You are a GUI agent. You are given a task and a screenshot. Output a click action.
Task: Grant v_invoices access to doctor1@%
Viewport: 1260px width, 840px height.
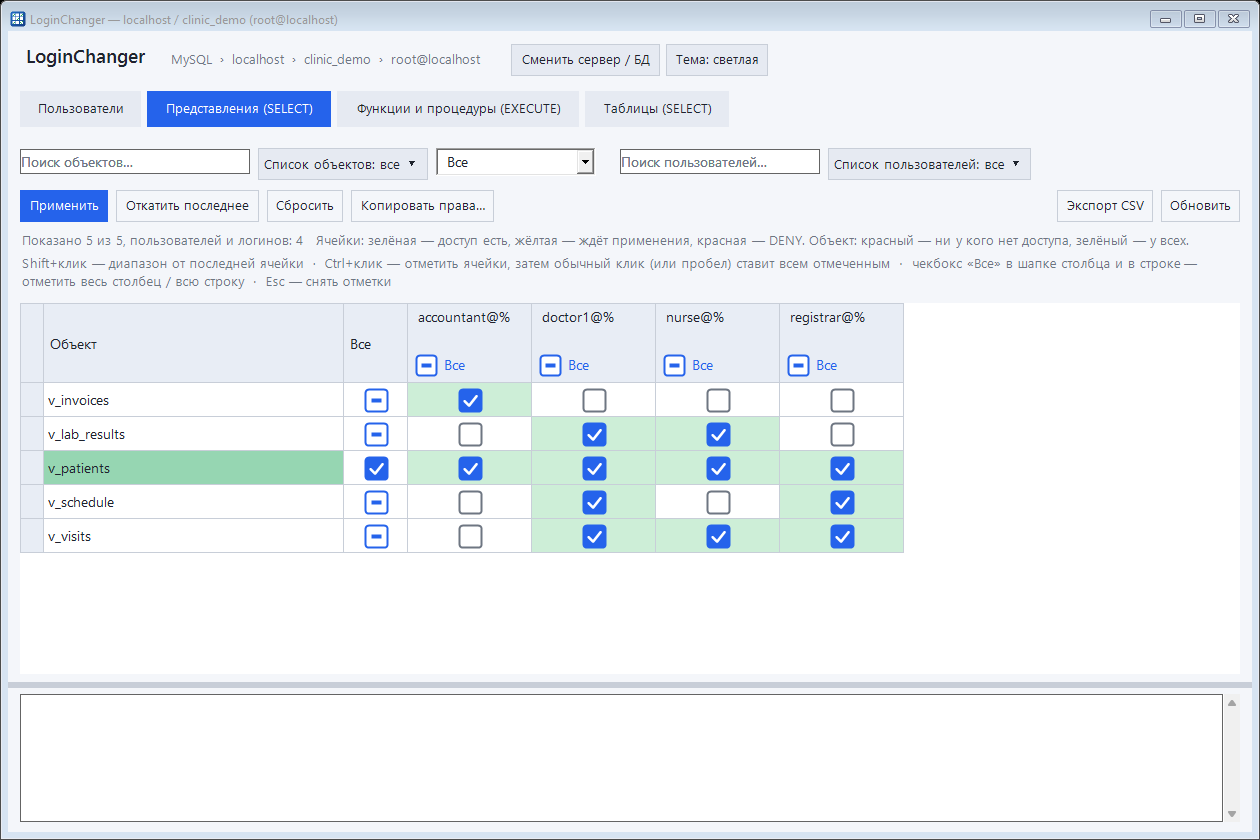click(594, 401)
